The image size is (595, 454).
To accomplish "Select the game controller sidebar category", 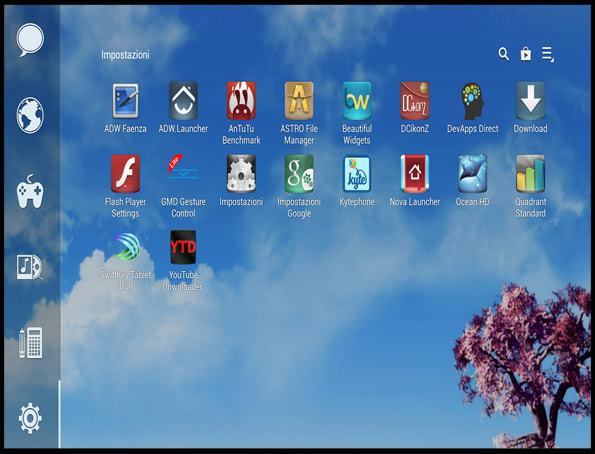I will (x=30, y=192).
